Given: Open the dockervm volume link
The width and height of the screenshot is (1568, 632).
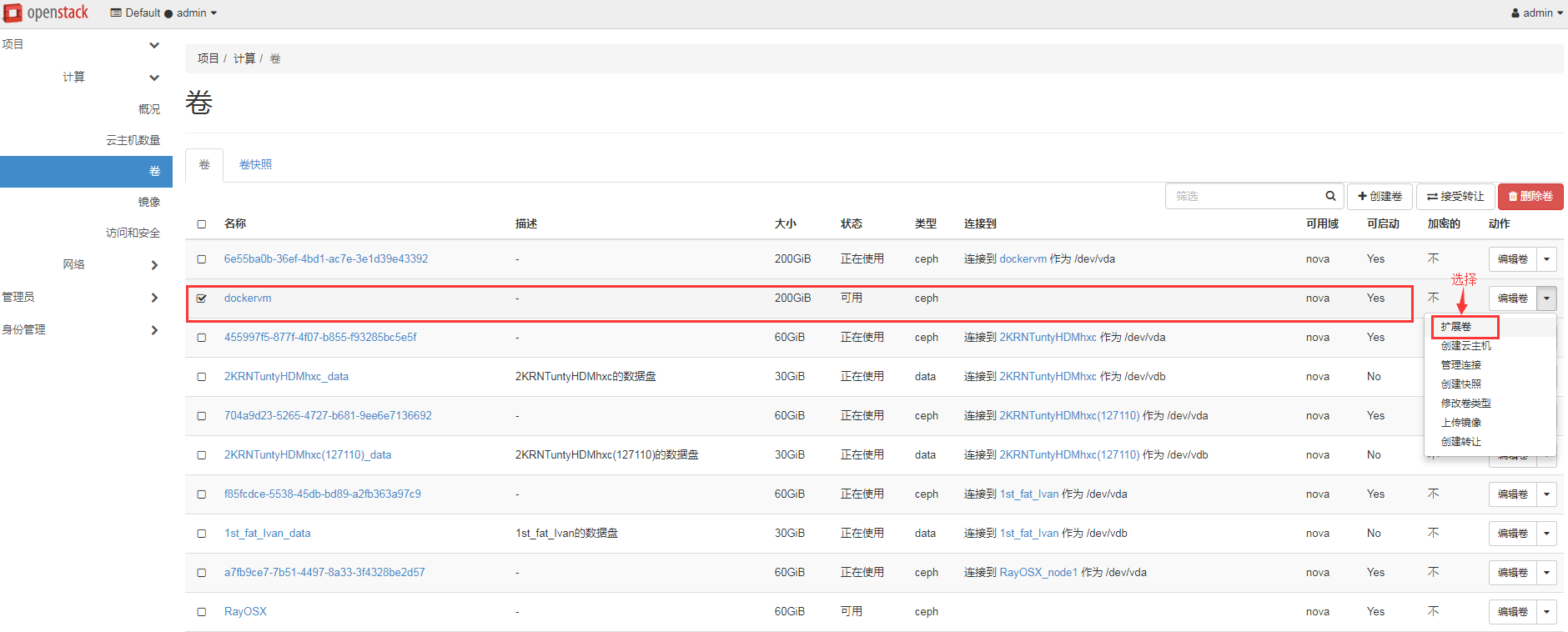Looking at the screenshot, I should pyautogui.click(x=248, y=298).
